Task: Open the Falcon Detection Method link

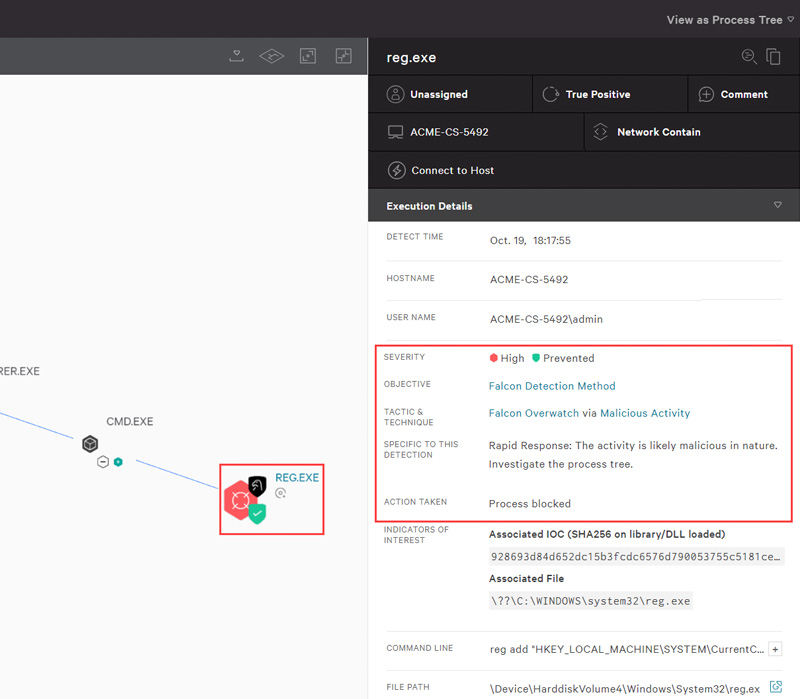Action: [552, 386]
